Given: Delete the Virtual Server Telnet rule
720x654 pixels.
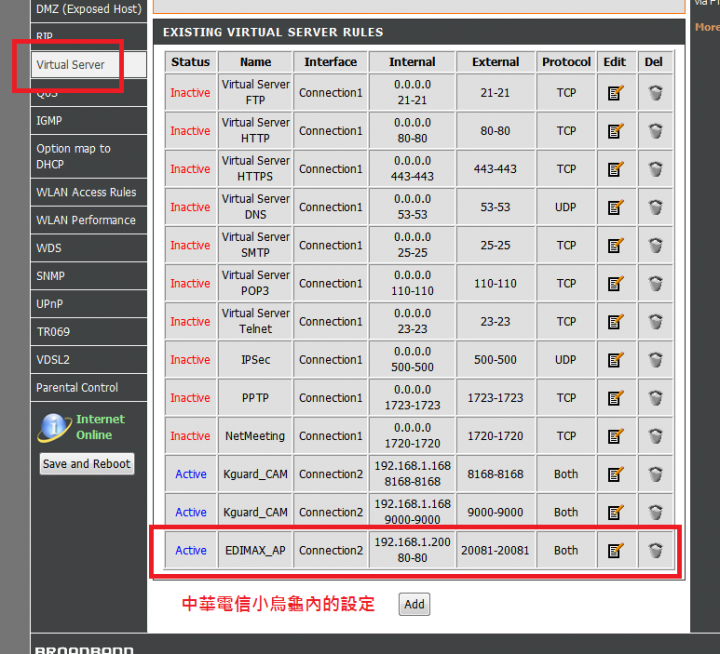Looking at the screenshot, I should point(655,321).
